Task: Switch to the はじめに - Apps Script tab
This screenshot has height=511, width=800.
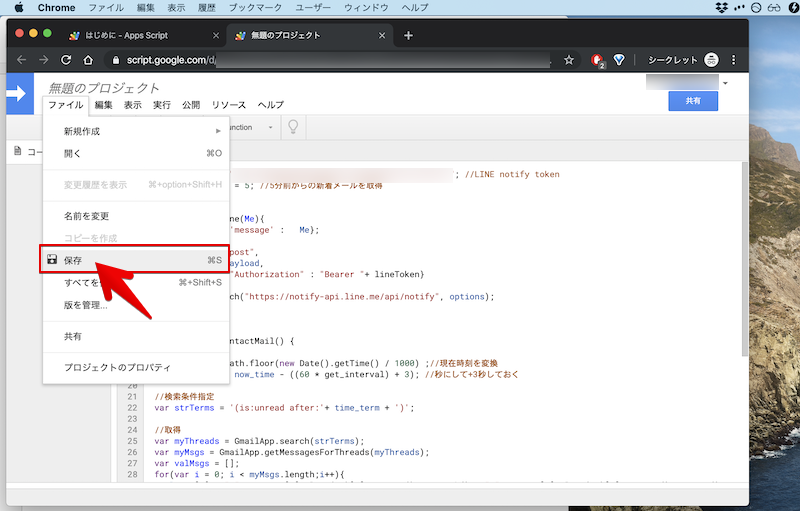Action: pos(140,35)
